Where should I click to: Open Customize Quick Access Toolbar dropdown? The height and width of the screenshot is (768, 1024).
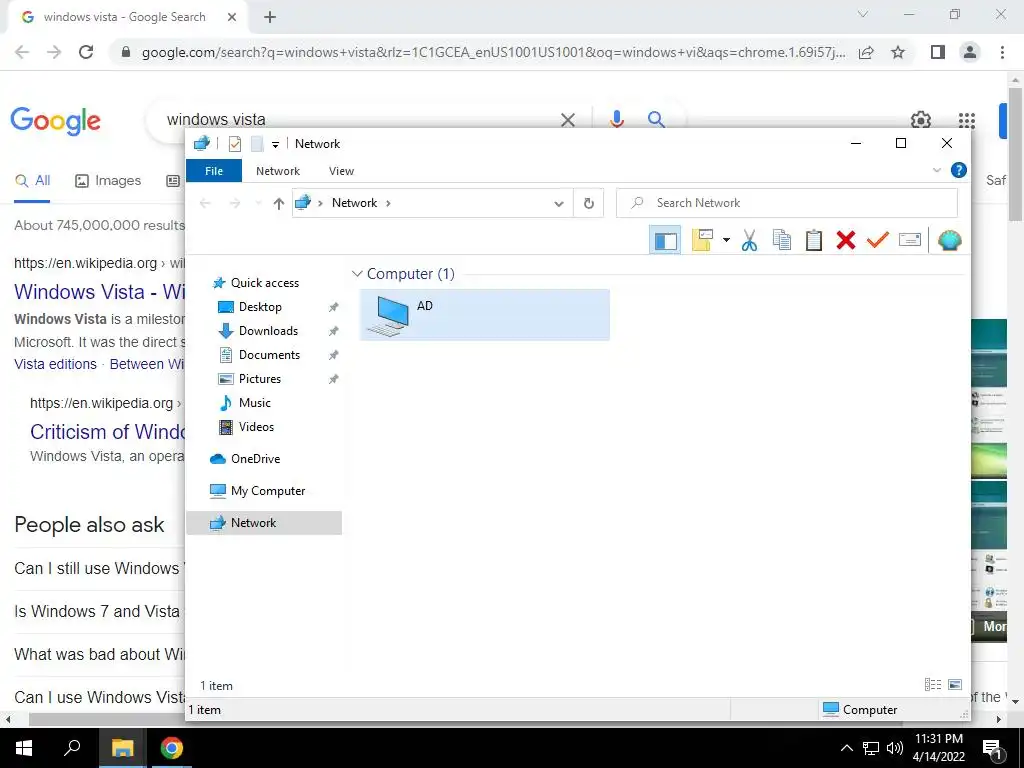pos(276,144)
